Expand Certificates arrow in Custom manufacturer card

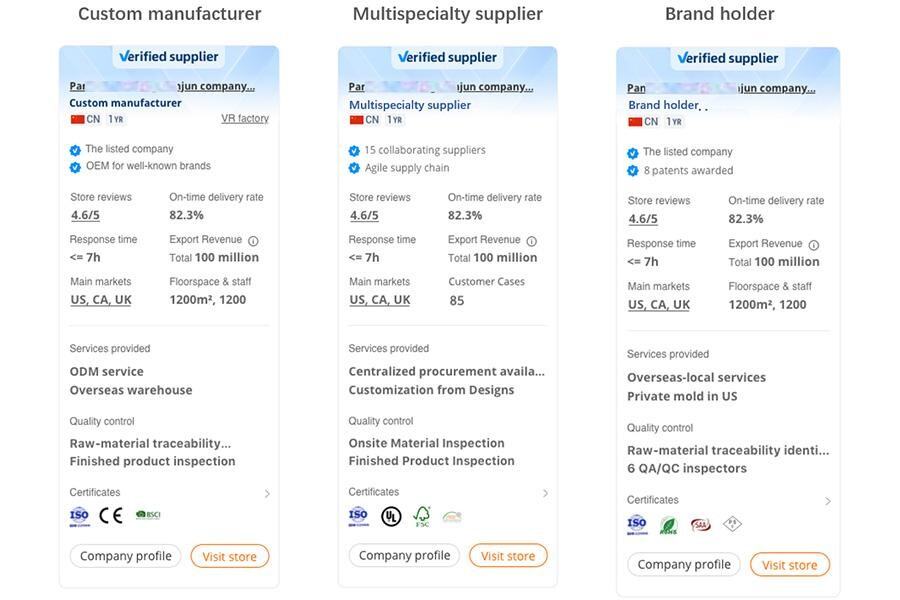[267, 494]
